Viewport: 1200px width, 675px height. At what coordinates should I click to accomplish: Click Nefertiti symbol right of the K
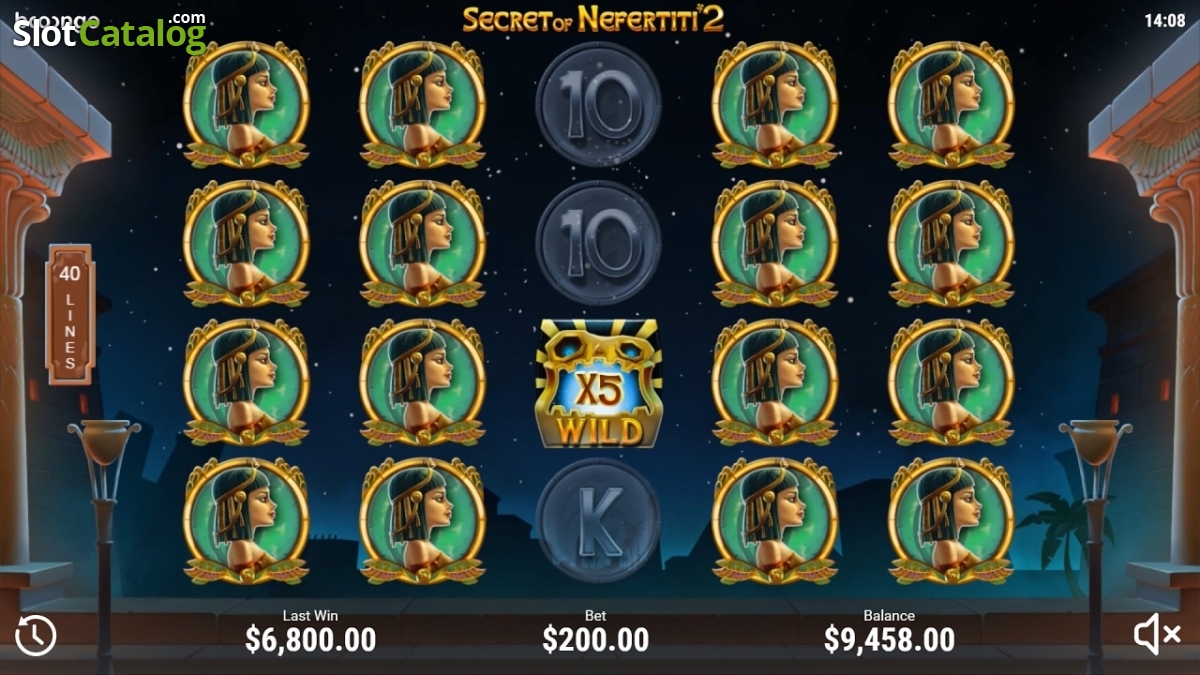[x=774, y=521]
